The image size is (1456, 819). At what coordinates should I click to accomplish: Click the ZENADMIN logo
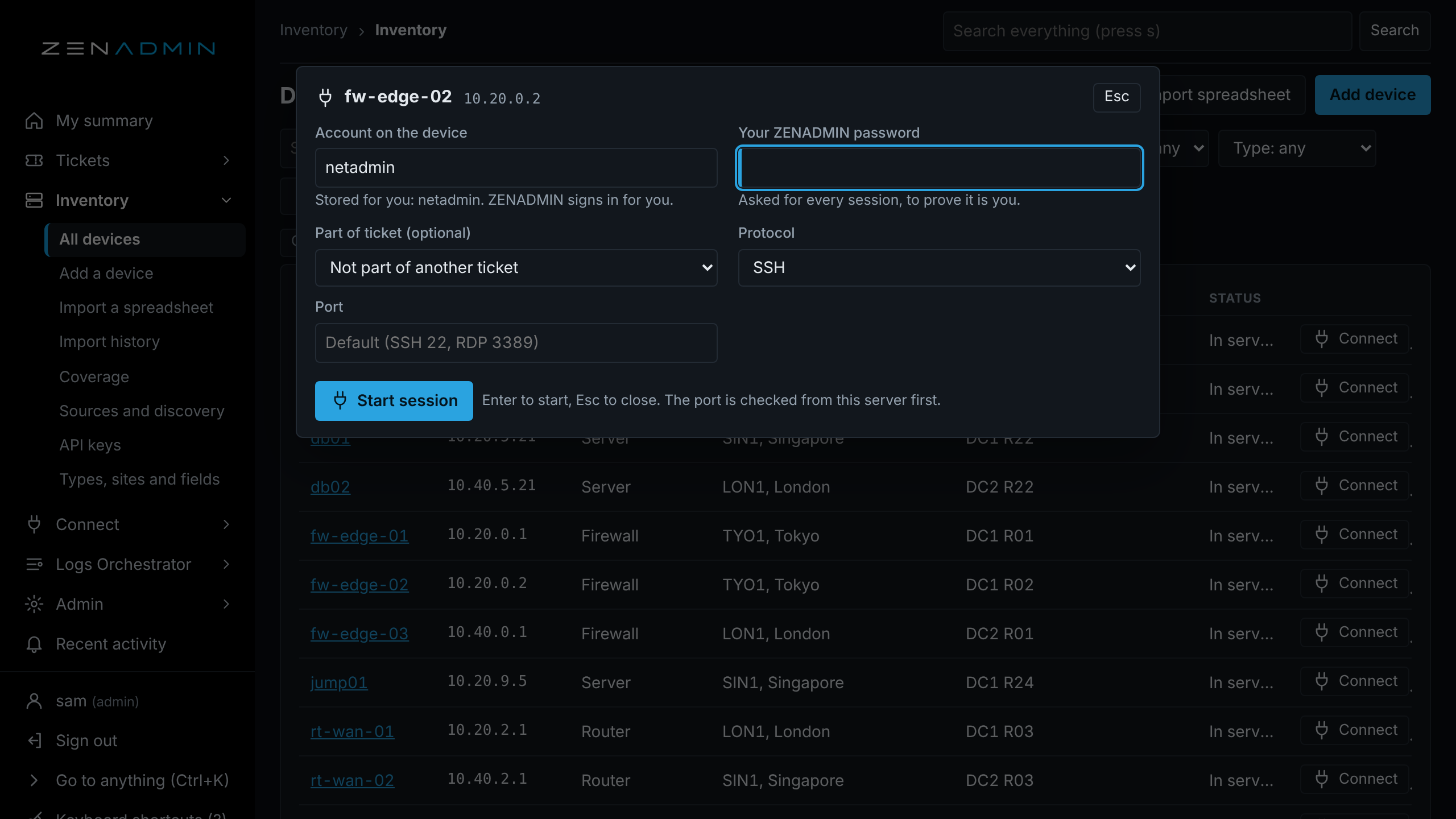(128, 48)
